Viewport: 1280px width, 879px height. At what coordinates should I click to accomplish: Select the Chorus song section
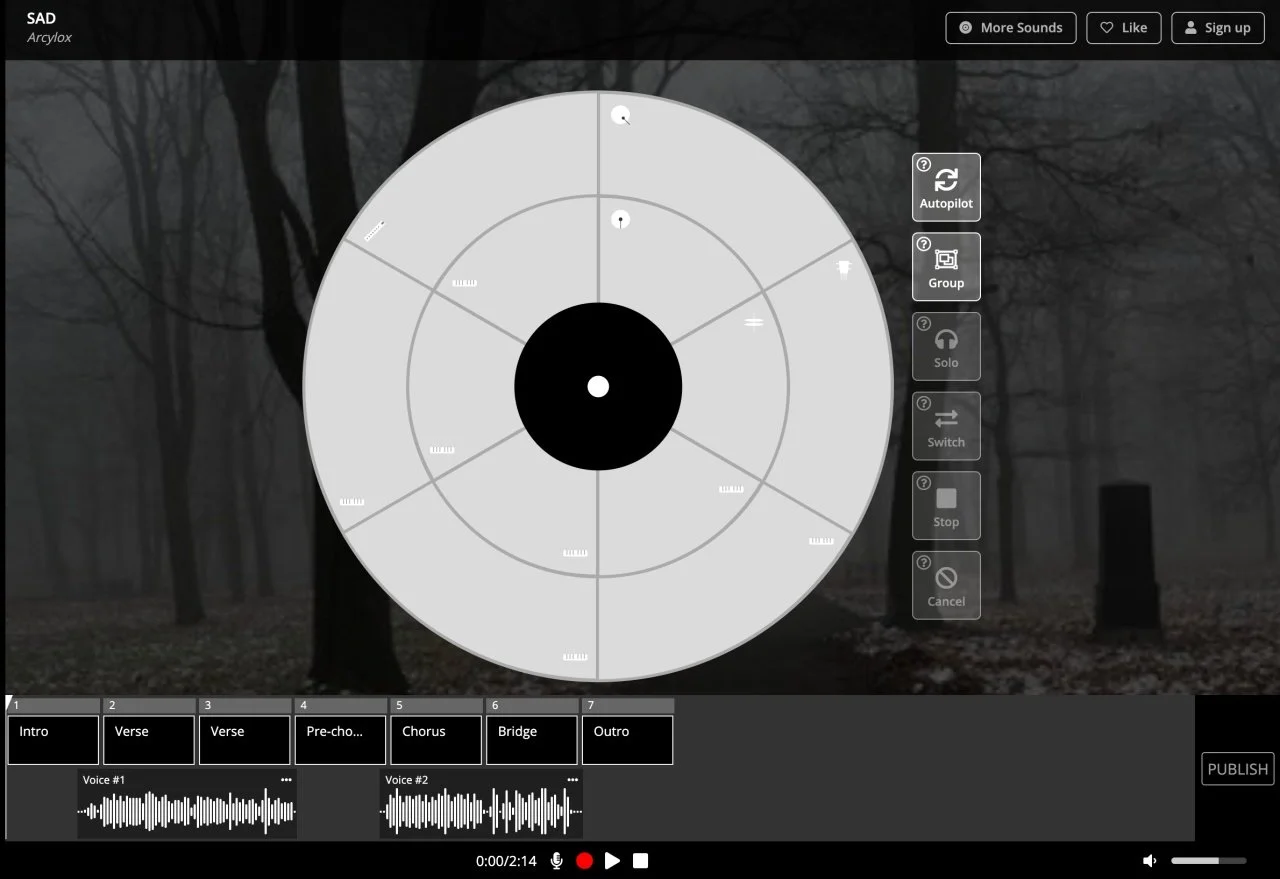[x=435, y=740]
